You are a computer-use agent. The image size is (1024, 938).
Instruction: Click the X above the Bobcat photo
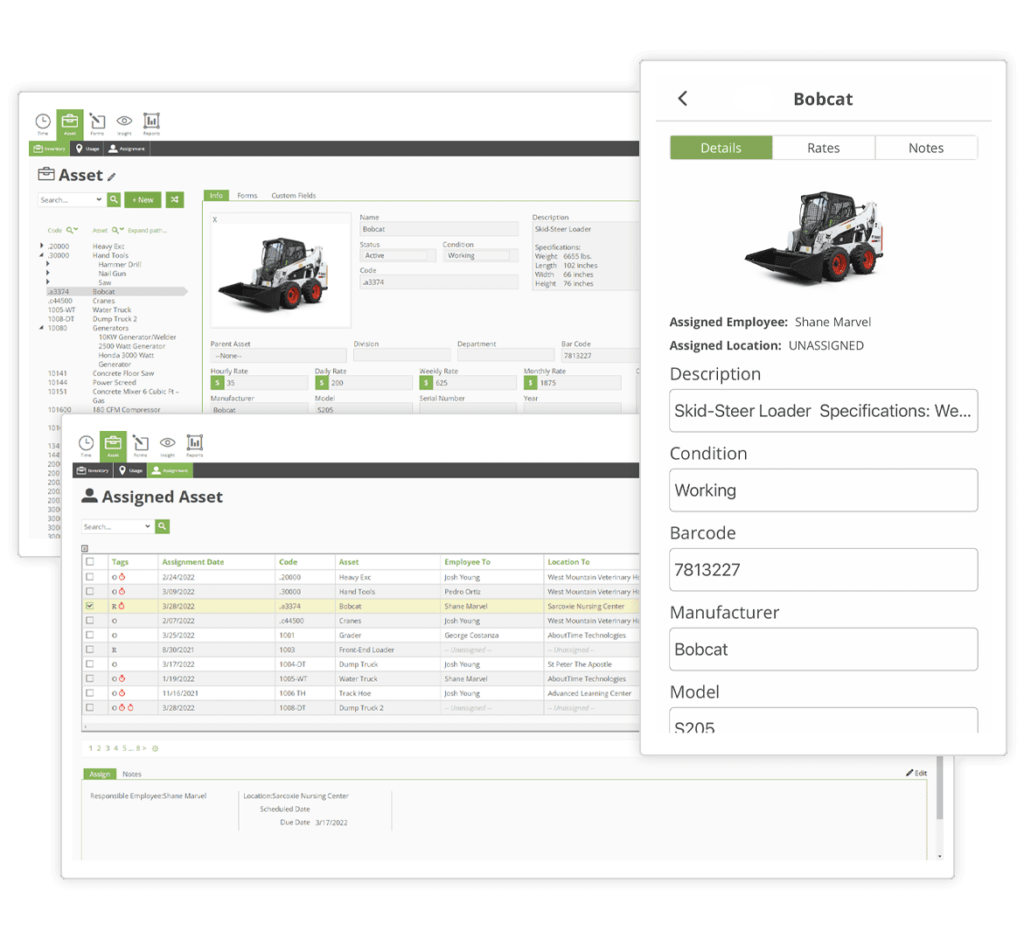[x=215, y=219]
